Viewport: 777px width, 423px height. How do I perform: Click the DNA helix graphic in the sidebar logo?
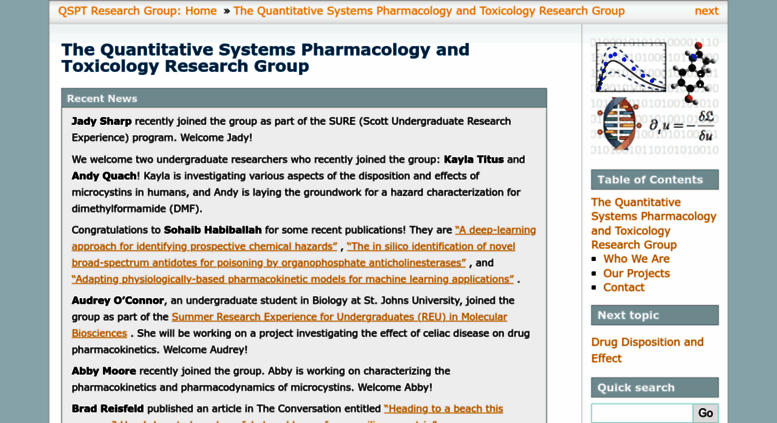tap(617, 124)
